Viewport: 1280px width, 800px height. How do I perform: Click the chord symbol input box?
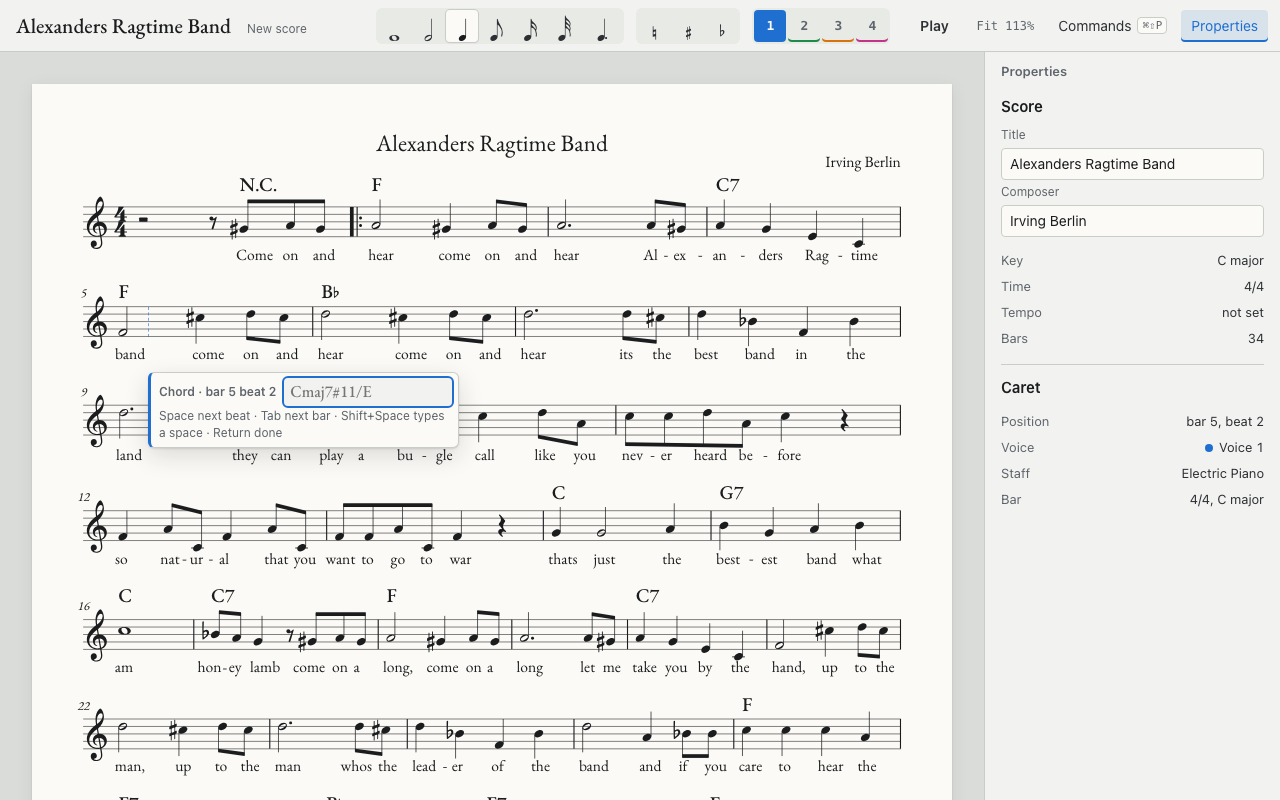368,392
